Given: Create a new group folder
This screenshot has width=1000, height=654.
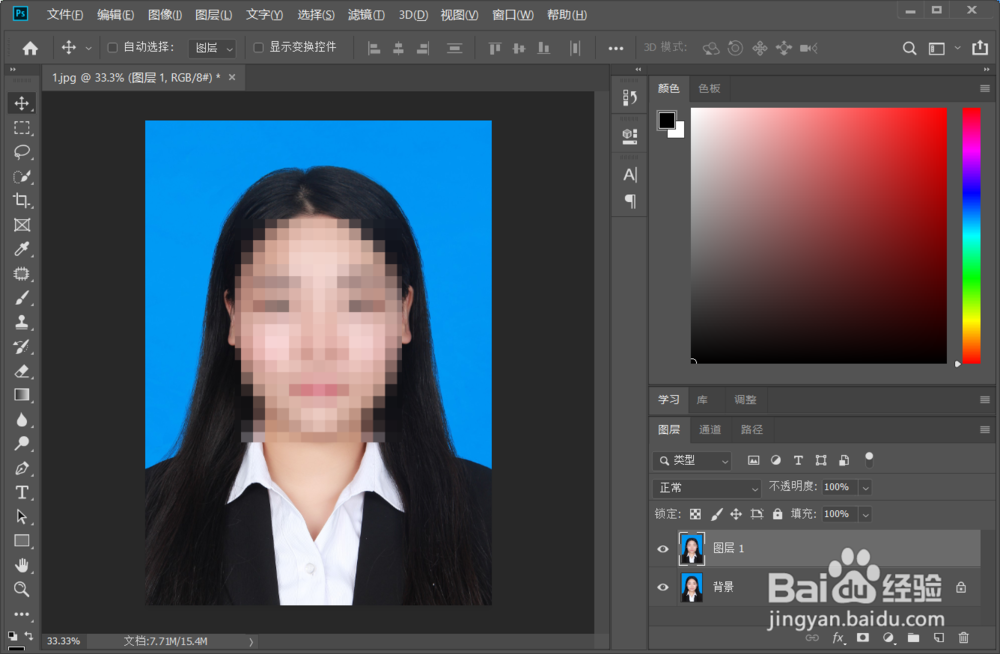Looking at the screenshot, I should pos(913,637).
